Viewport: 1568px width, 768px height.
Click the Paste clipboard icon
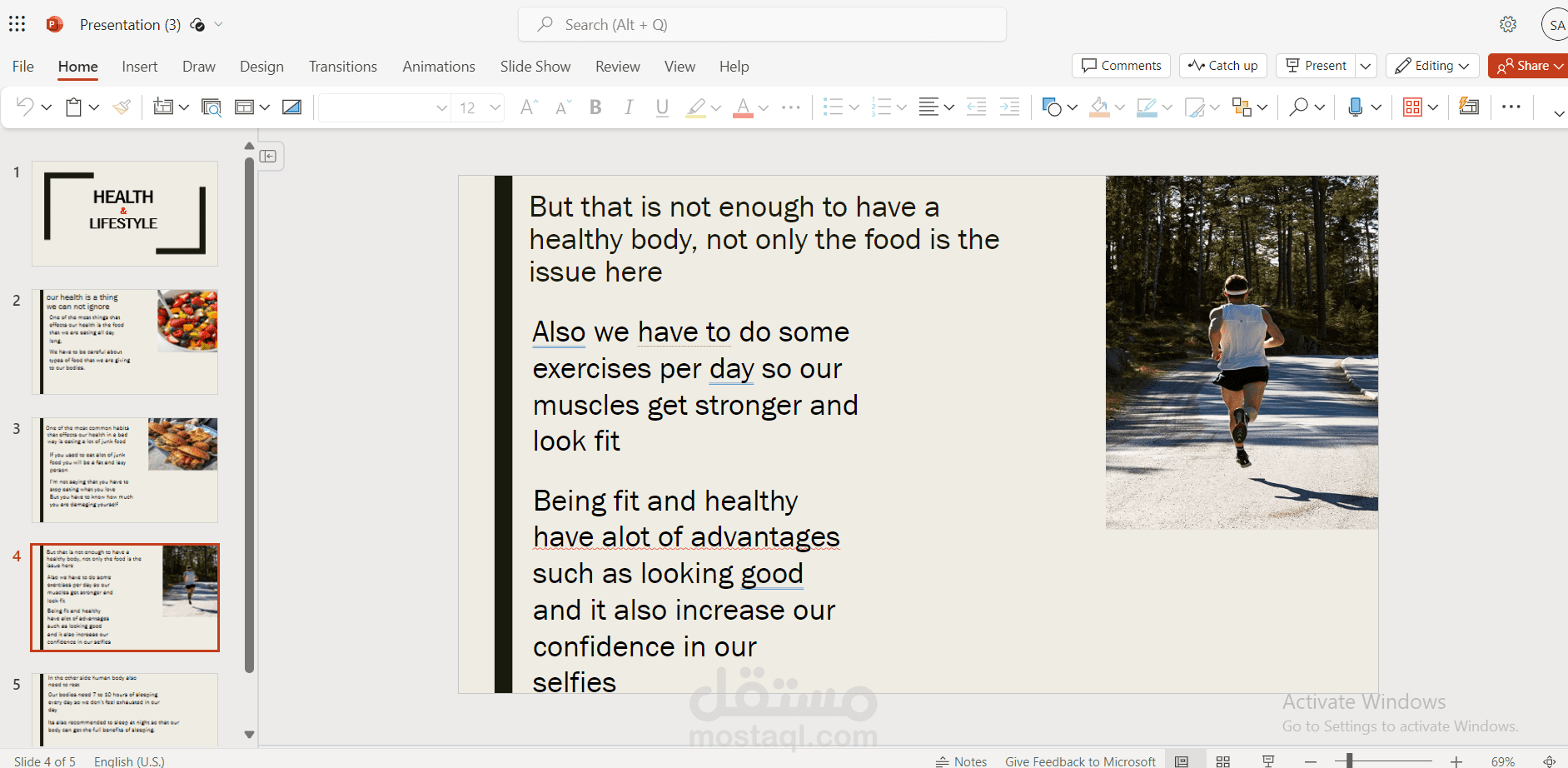[74, 107]
